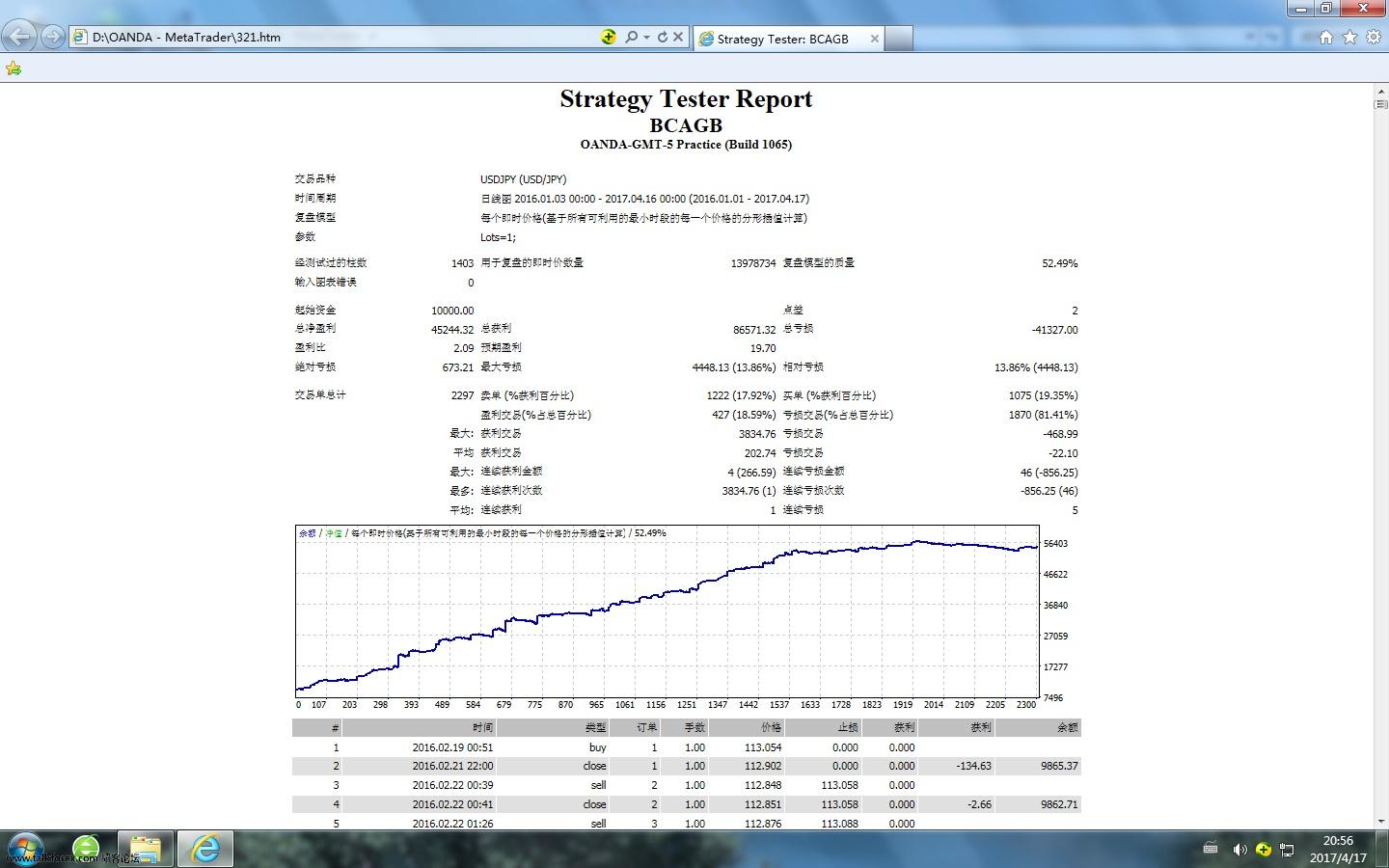The height and width of the screenshot is (868, 1389).
Task: Click the loss trades value 1870 (81.41%)
Action: coord(1044,415)
